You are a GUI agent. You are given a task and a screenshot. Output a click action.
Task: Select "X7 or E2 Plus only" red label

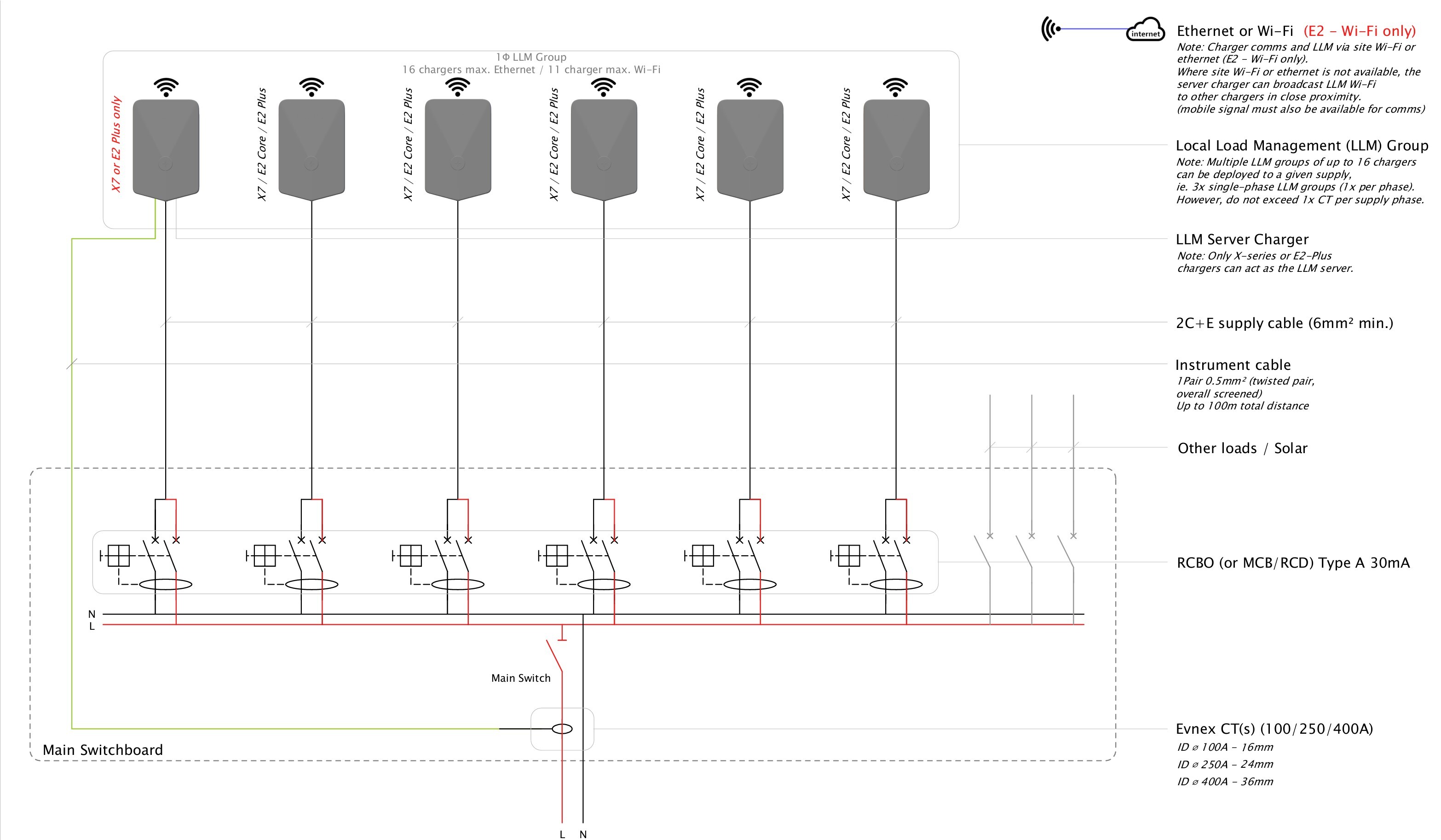tap(116, 144)
